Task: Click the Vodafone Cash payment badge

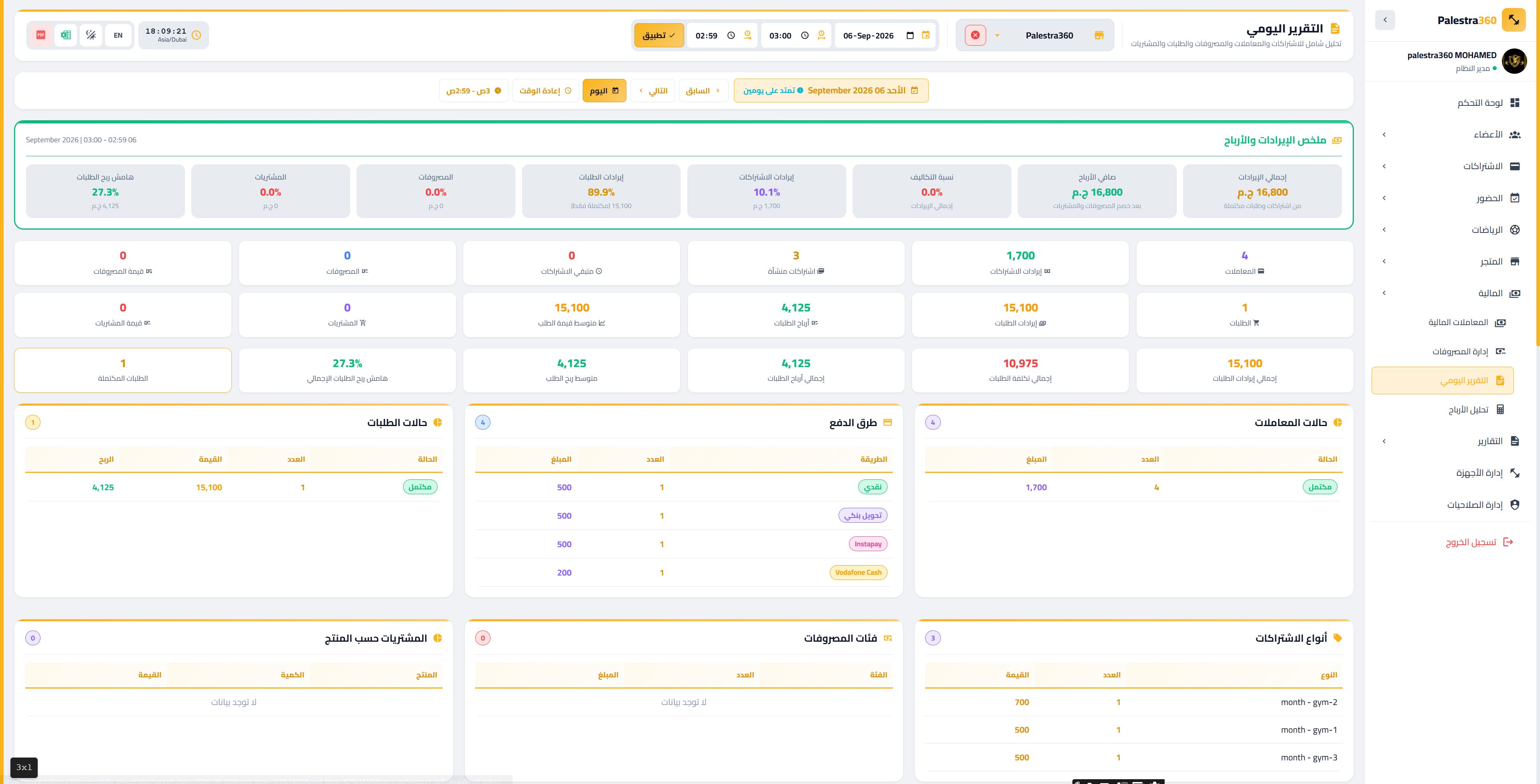Action: point(858,572)
